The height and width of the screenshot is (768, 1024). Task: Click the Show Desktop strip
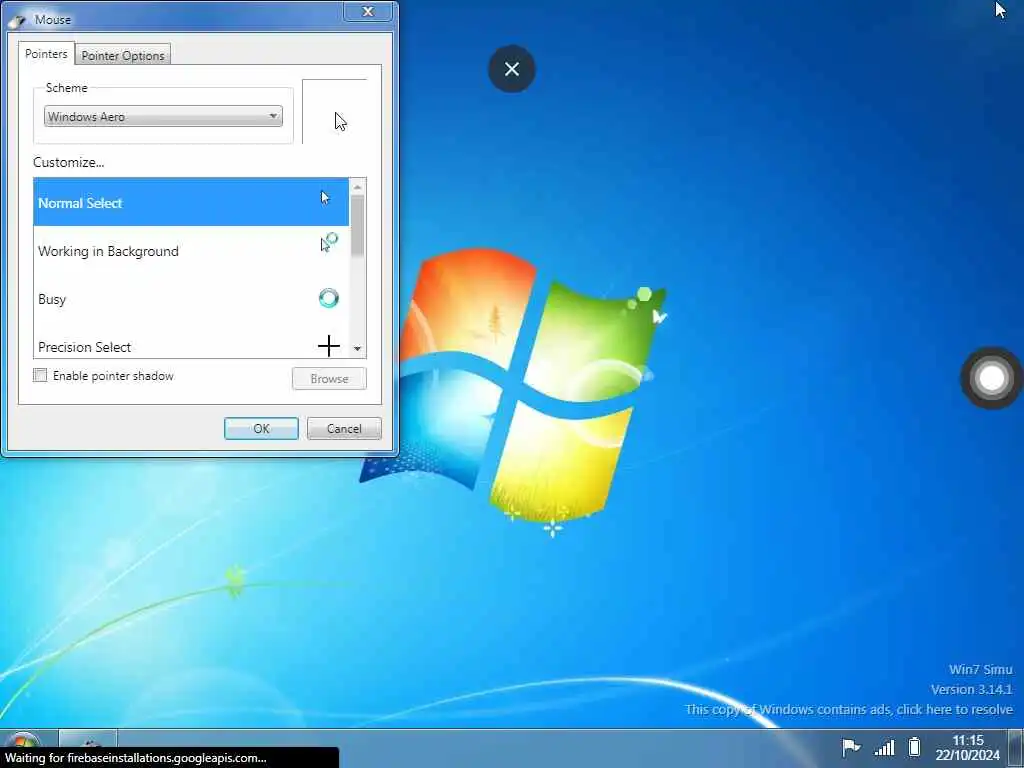(1016, 748)
